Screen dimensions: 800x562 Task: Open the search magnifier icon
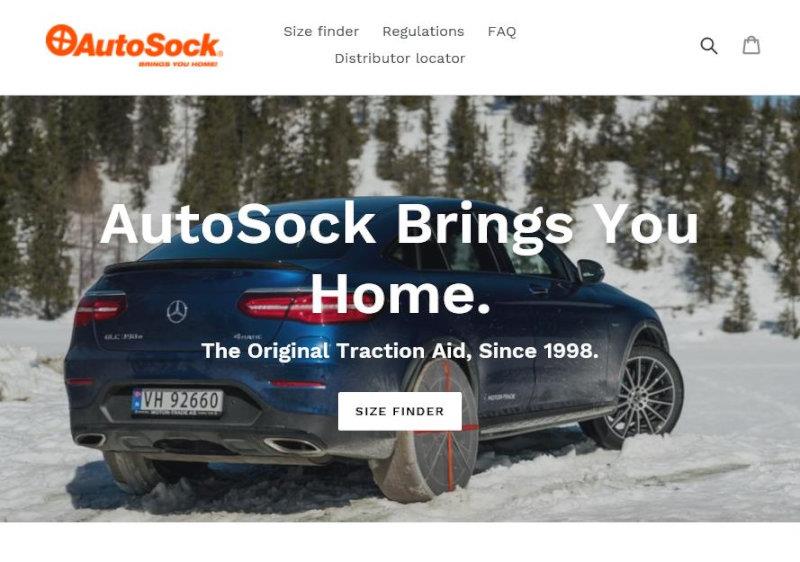pyautogui.click(x=709, y=46)
